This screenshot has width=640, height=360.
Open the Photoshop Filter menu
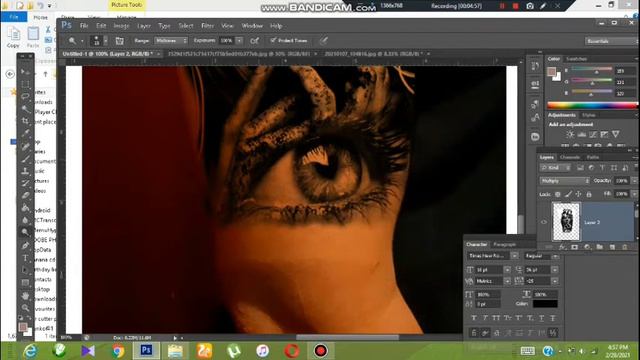pos(207,26)
